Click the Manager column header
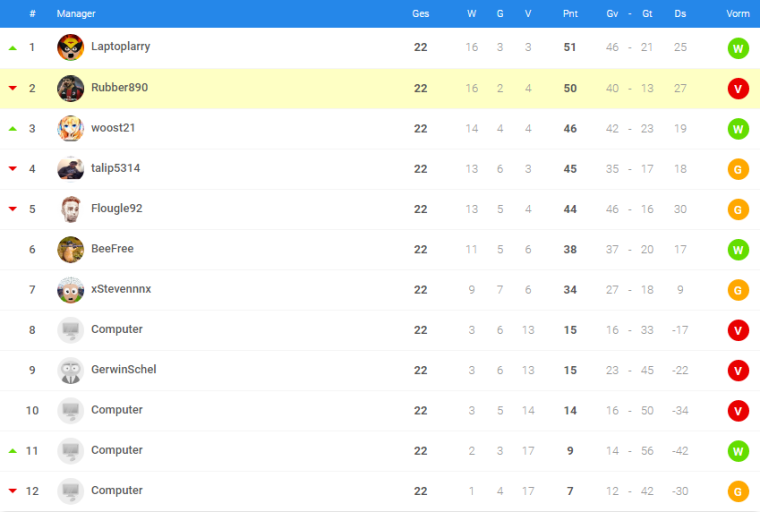The image size is (760, 512). [76, 14]
